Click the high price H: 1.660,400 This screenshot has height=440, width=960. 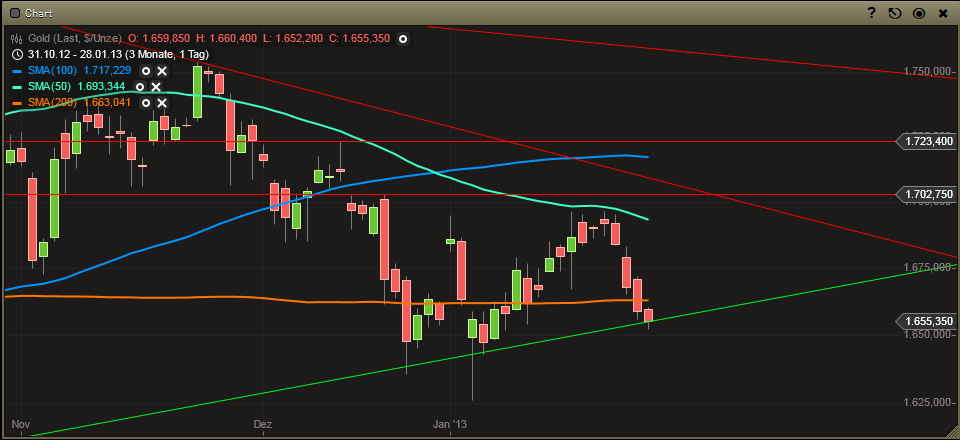(226, 38)
